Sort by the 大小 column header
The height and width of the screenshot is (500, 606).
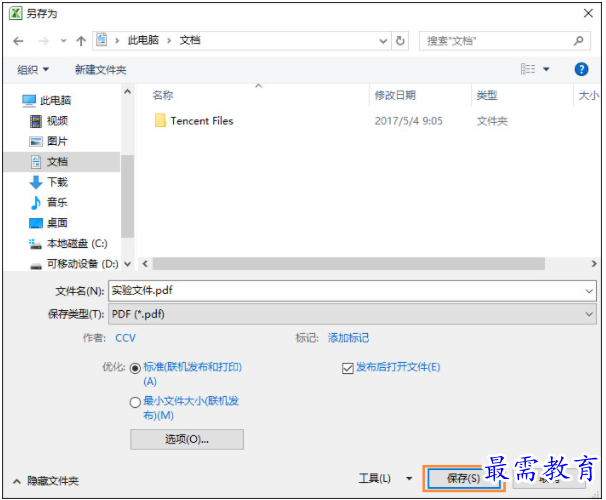coord(589,95)
